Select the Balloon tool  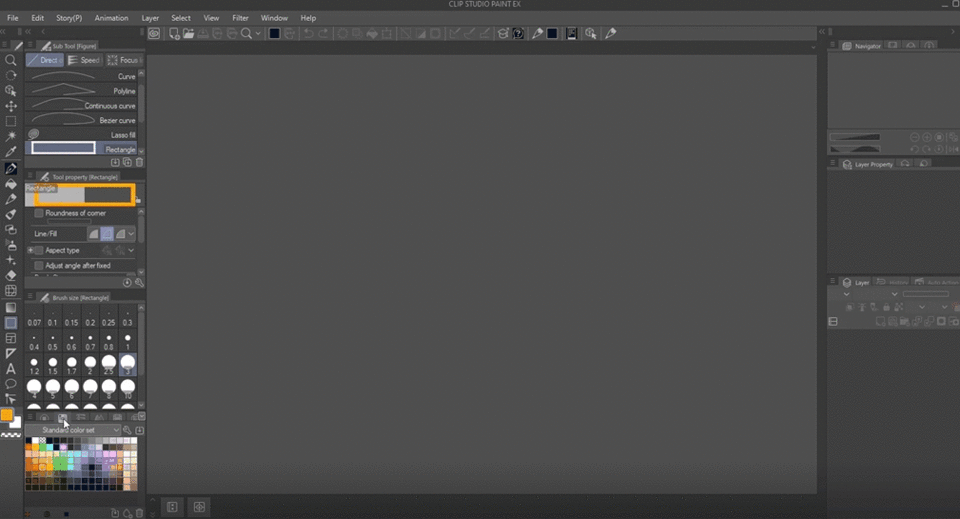tap(10, 384)
